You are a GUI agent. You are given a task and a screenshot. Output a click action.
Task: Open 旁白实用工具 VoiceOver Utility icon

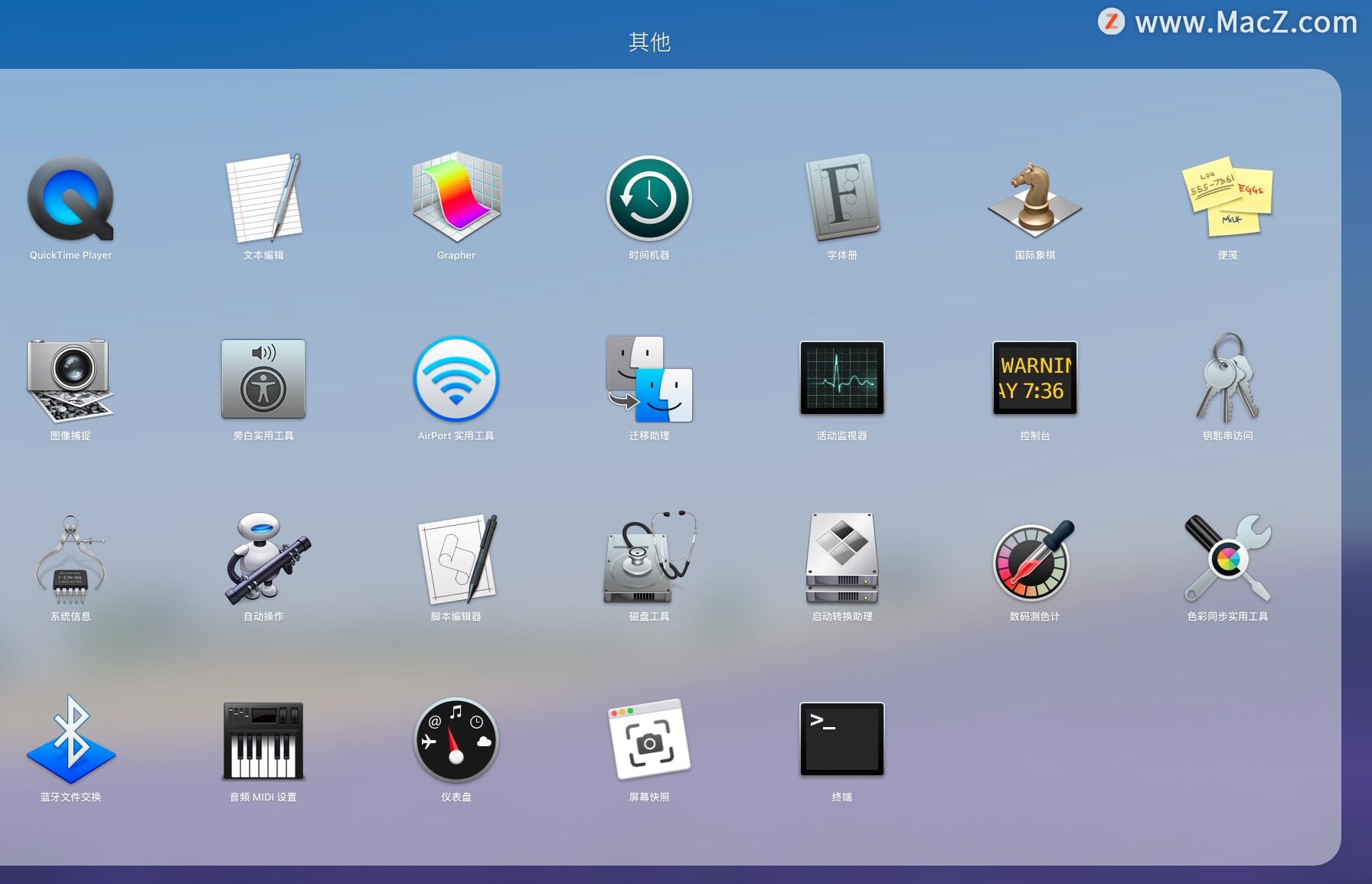pos(263,379)
